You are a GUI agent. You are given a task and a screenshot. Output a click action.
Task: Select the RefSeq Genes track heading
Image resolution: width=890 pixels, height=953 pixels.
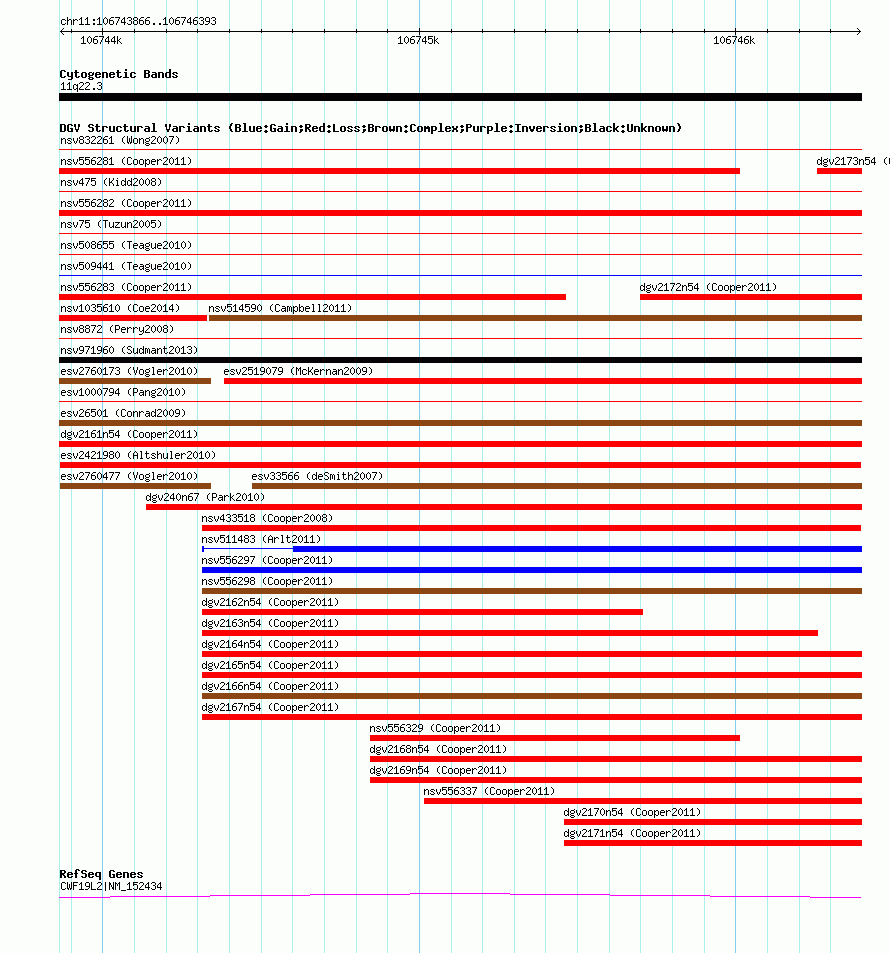point(101,875)
